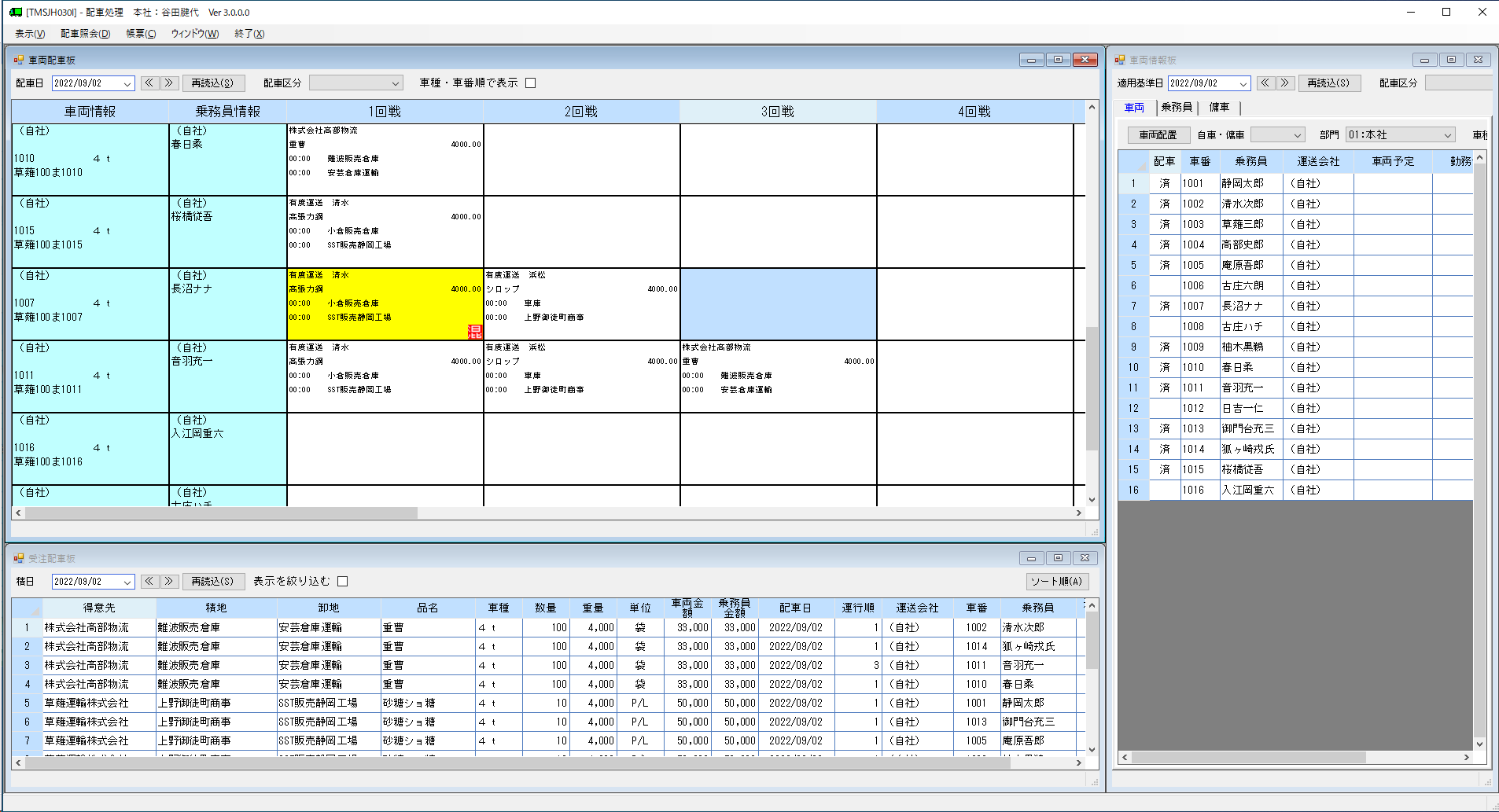Click next day arrow in 車両配車板
The width and height of the screenshot is (1499, 812).
(x=169, y=83)
